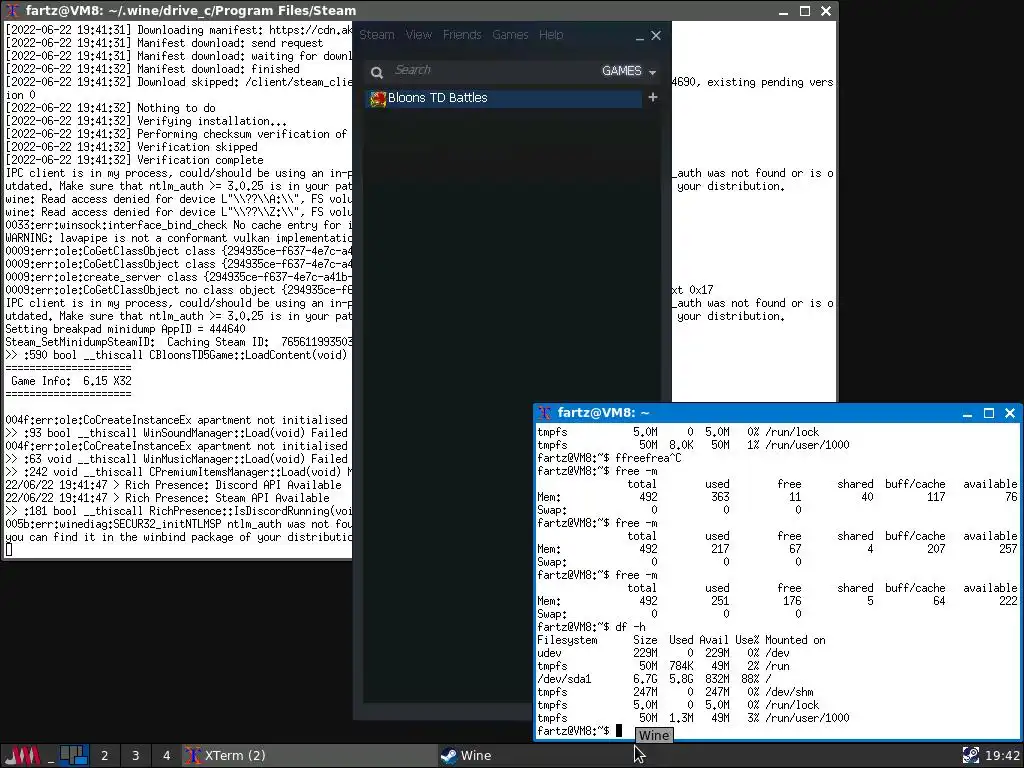Viewport: 1024px width, 768px height.
Task: Close the Steam mini window
Action: (x=656, y=35)
